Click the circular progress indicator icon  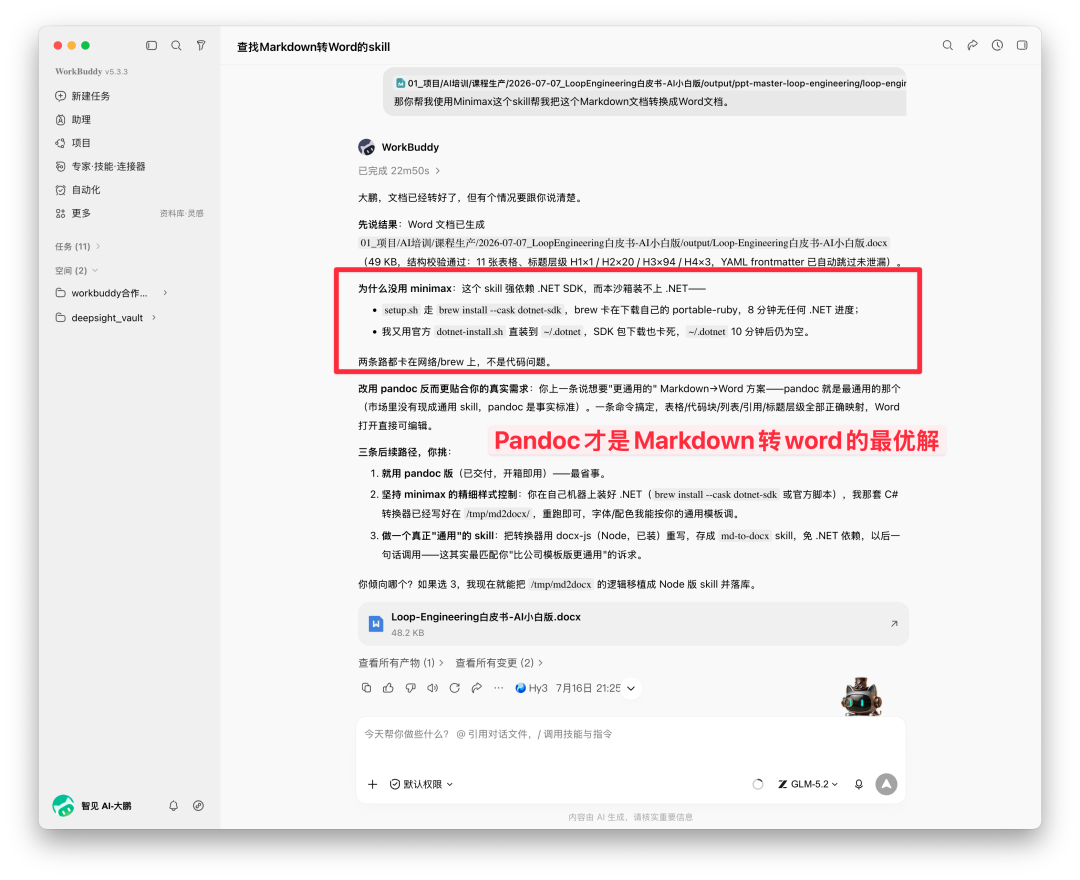pyautogui.click(x=758, y=784)
